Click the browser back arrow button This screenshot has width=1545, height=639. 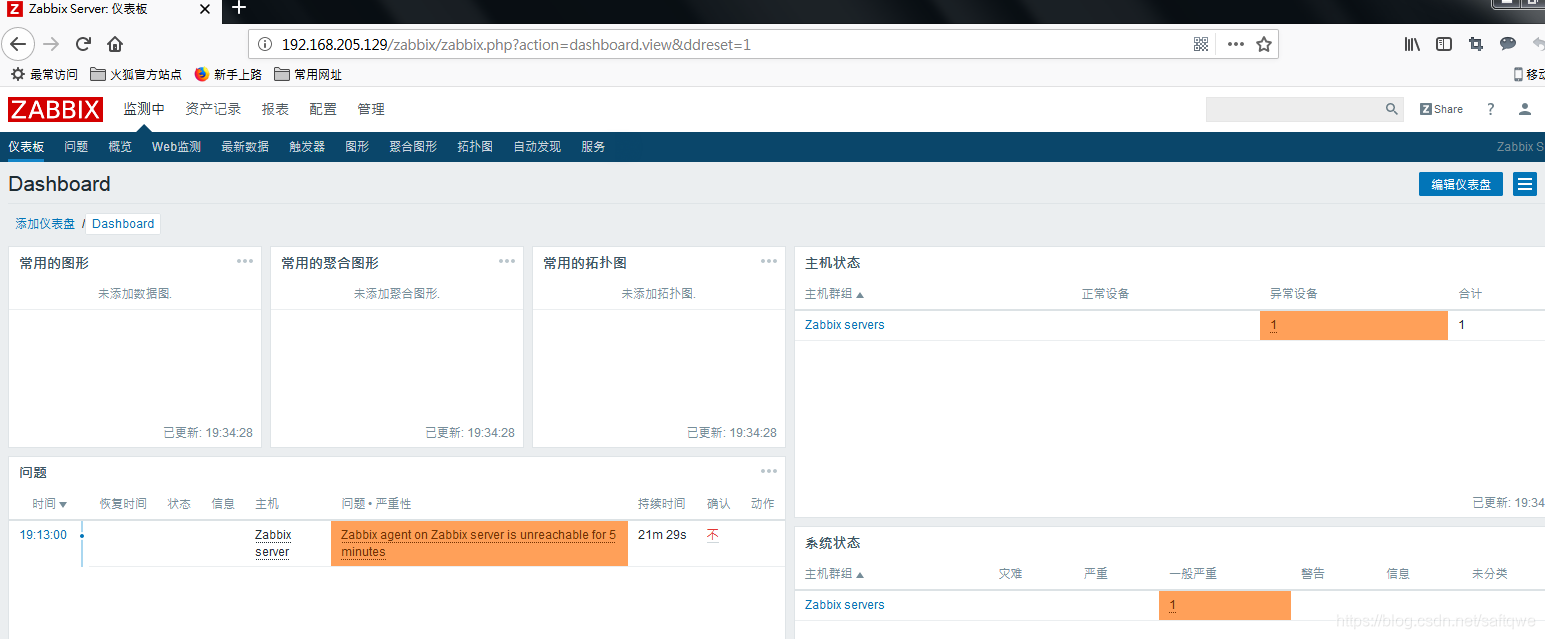[19, 44]
